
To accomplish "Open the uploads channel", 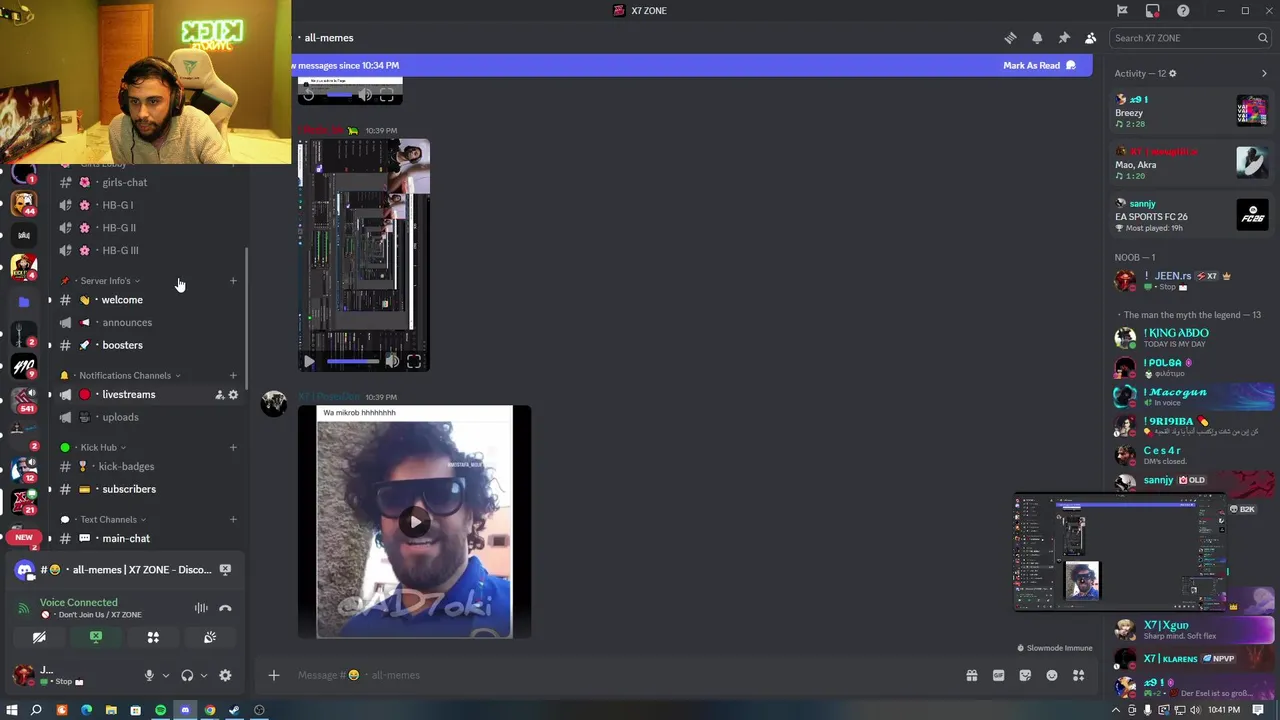I will click(x=148, y=417).
